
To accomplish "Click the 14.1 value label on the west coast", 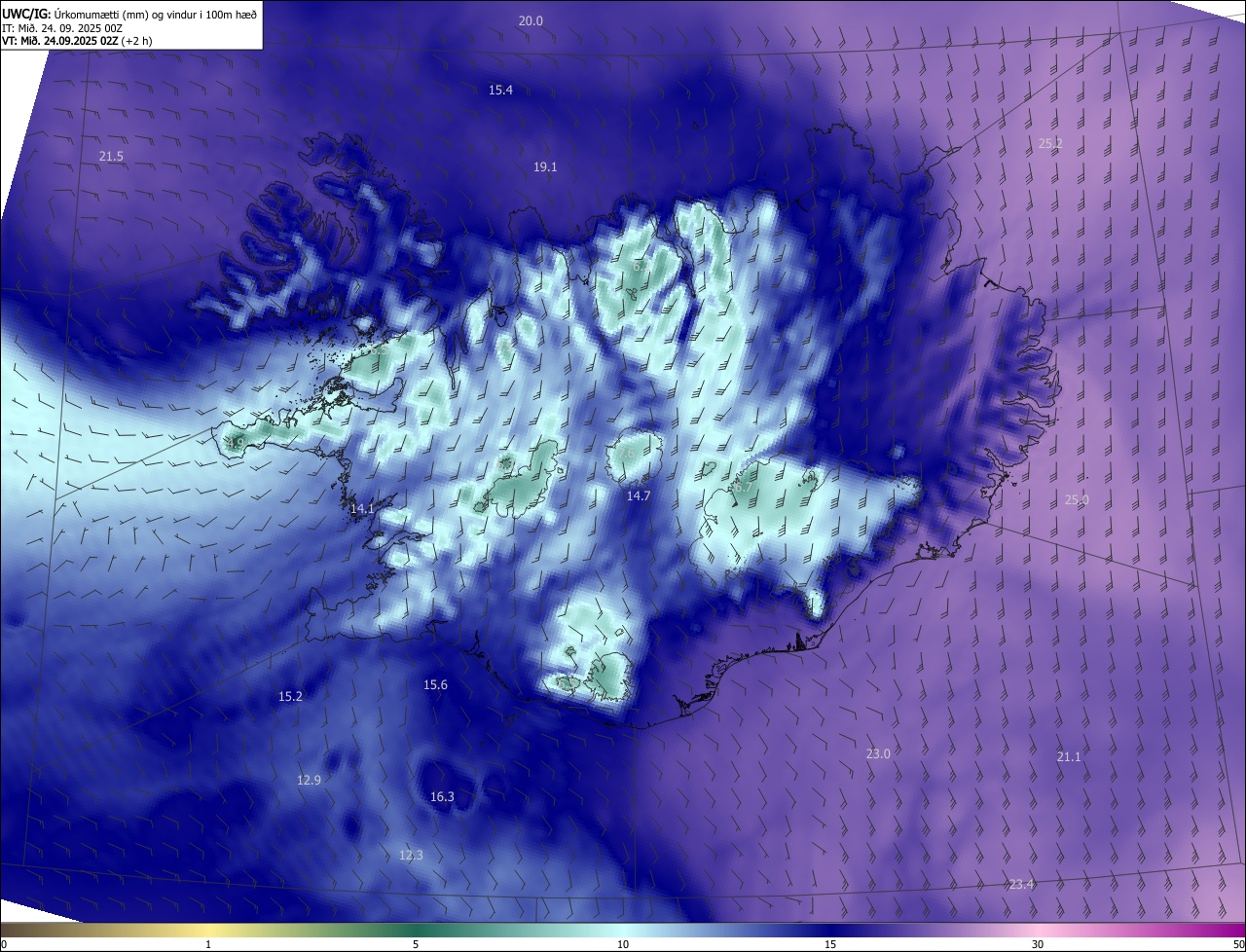I will tap(362, 508).
